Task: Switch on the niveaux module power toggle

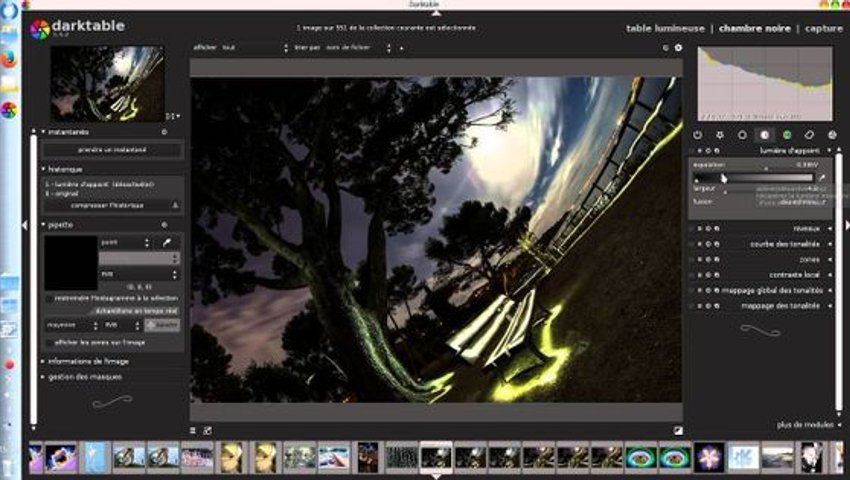Action: pyautogui.click(x=691, y=229)
